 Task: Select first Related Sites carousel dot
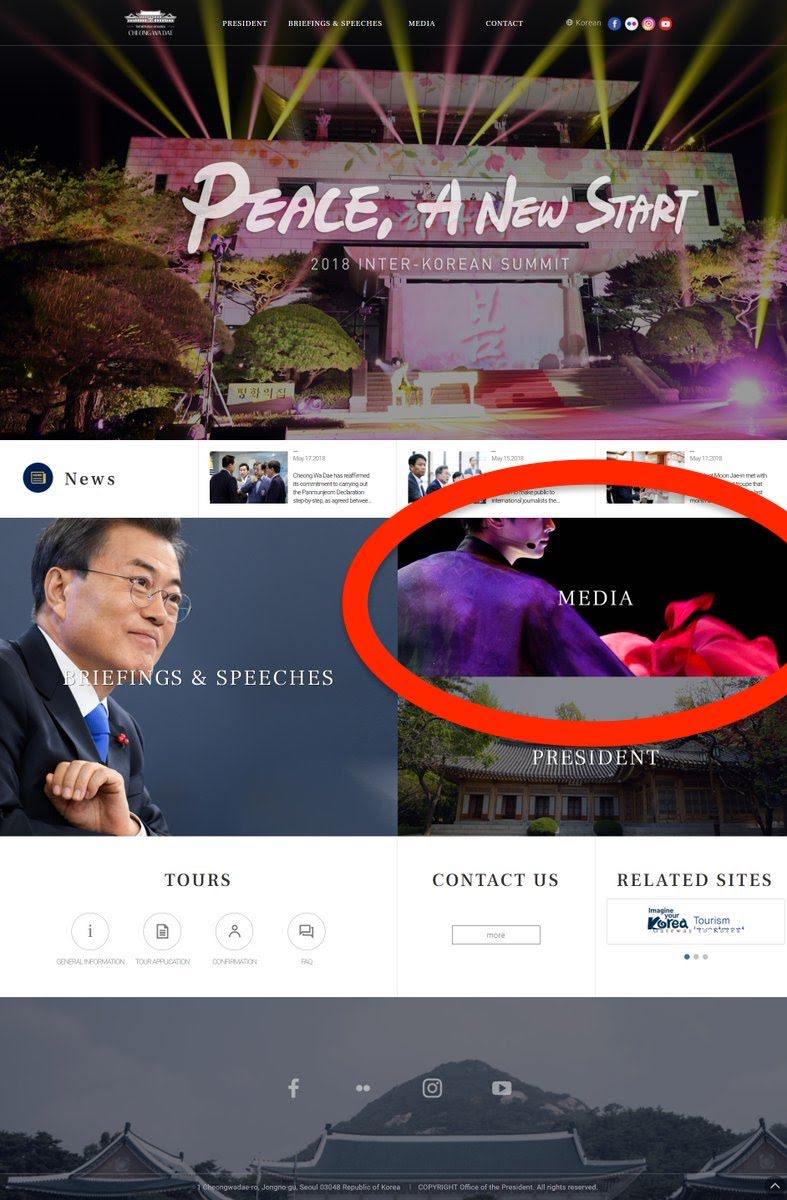tap(687, 957)
